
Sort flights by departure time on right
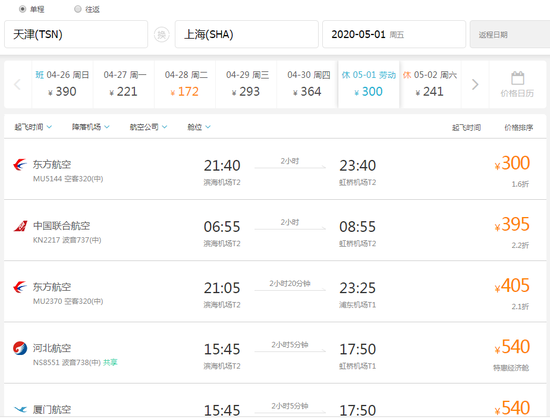(466, 128)
